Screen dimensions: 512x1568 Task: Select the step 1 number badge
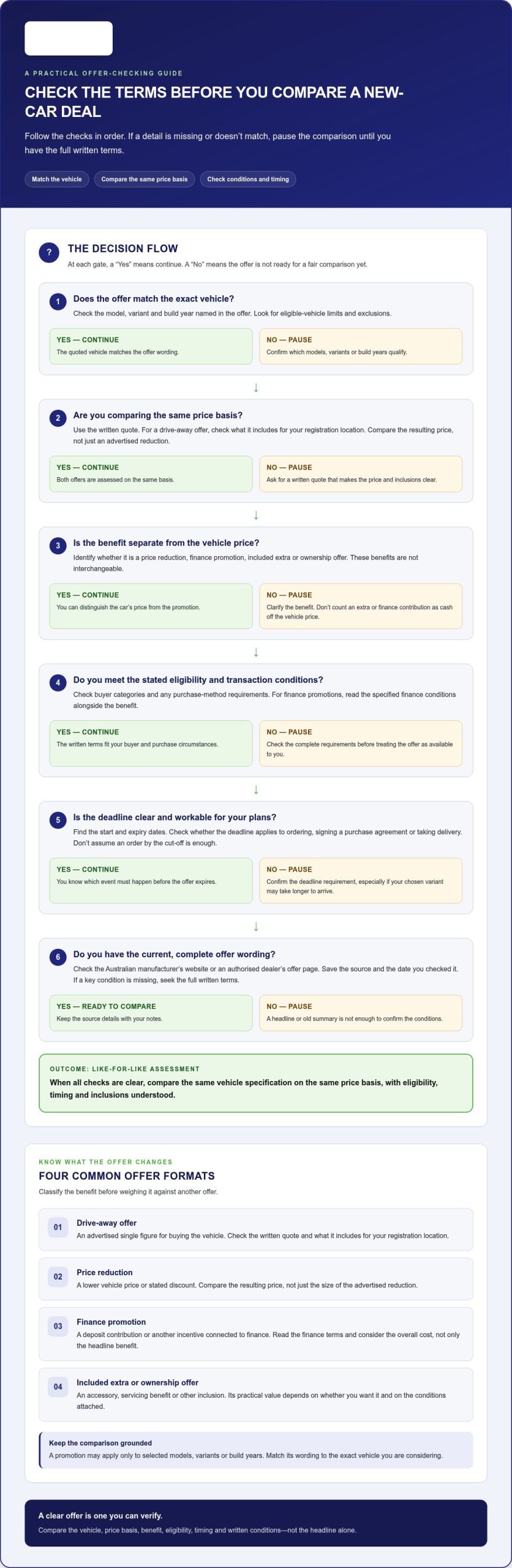click(58, 301)
